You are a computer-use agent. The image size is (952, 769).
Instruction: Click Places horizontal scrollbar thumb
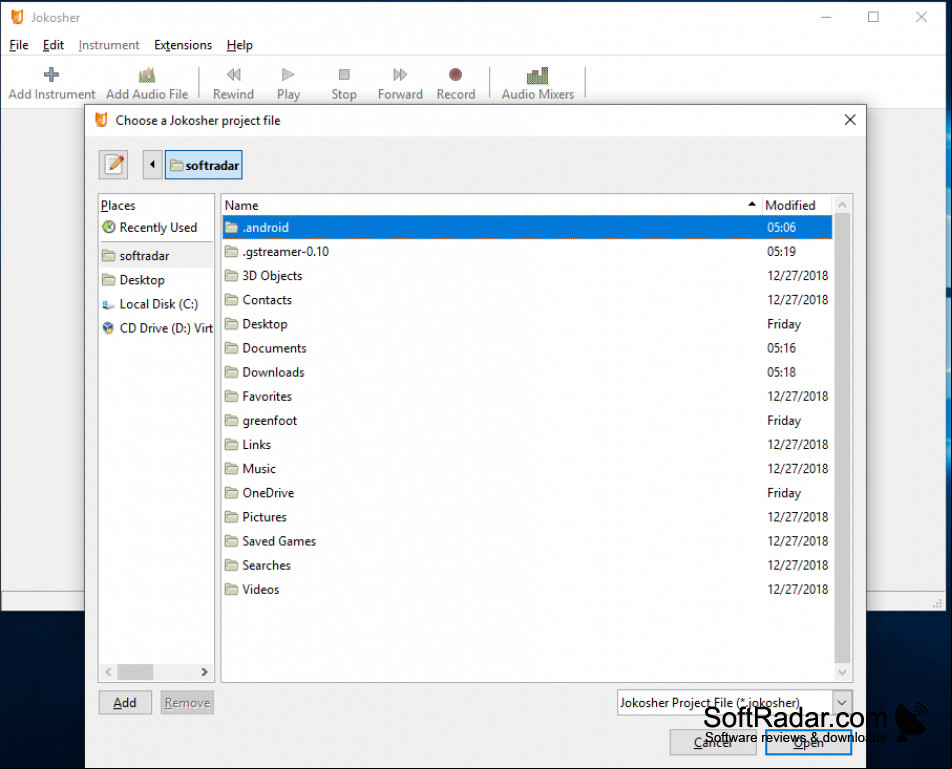[135, 672]
